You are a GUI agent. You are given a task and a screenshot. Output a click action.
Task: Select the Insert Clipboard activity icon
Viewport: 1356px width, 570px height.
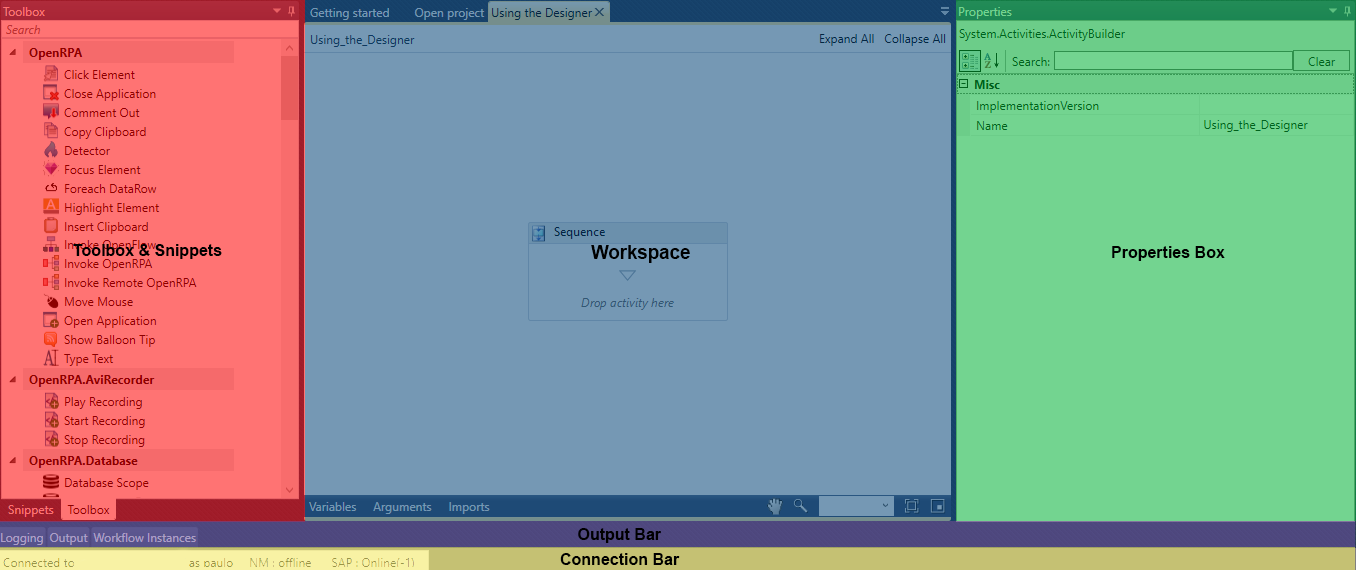pos(51,226)
